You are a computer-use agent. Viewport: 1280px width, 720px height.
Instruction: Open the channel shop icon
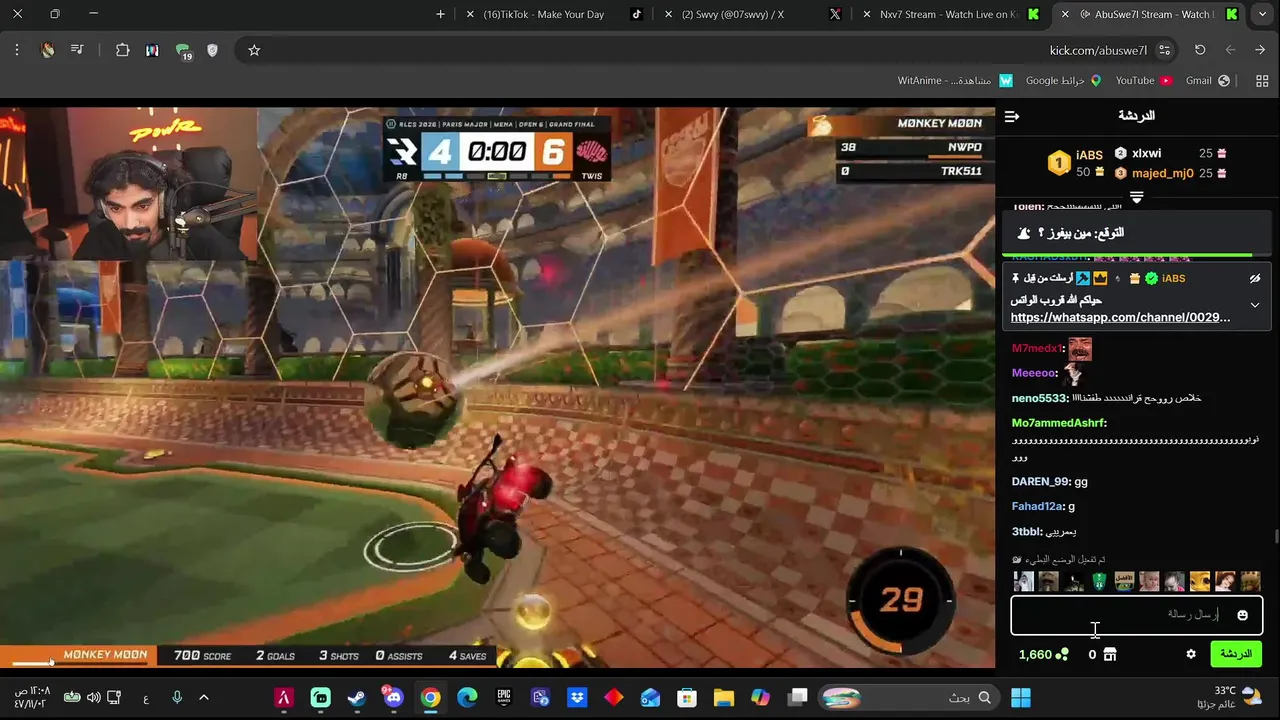click(1109, 654)
